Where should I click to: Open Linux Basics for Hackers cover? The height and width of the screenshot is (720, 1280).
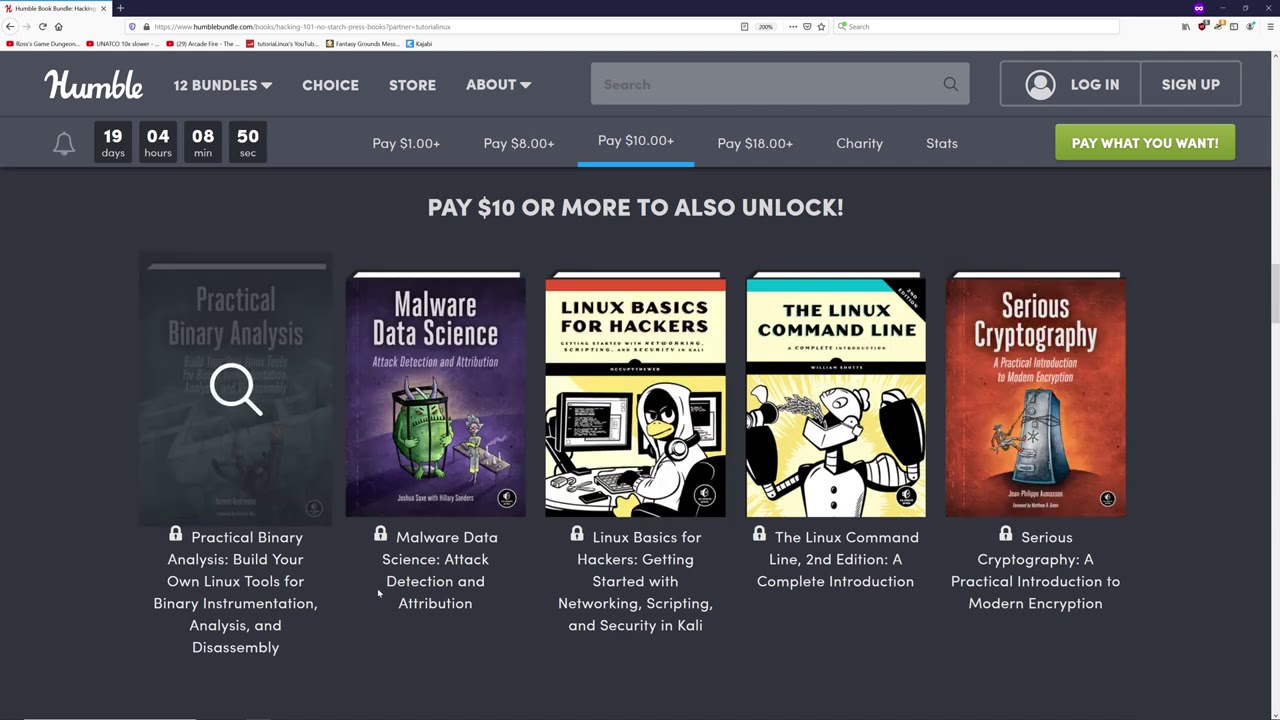(635, 395)
